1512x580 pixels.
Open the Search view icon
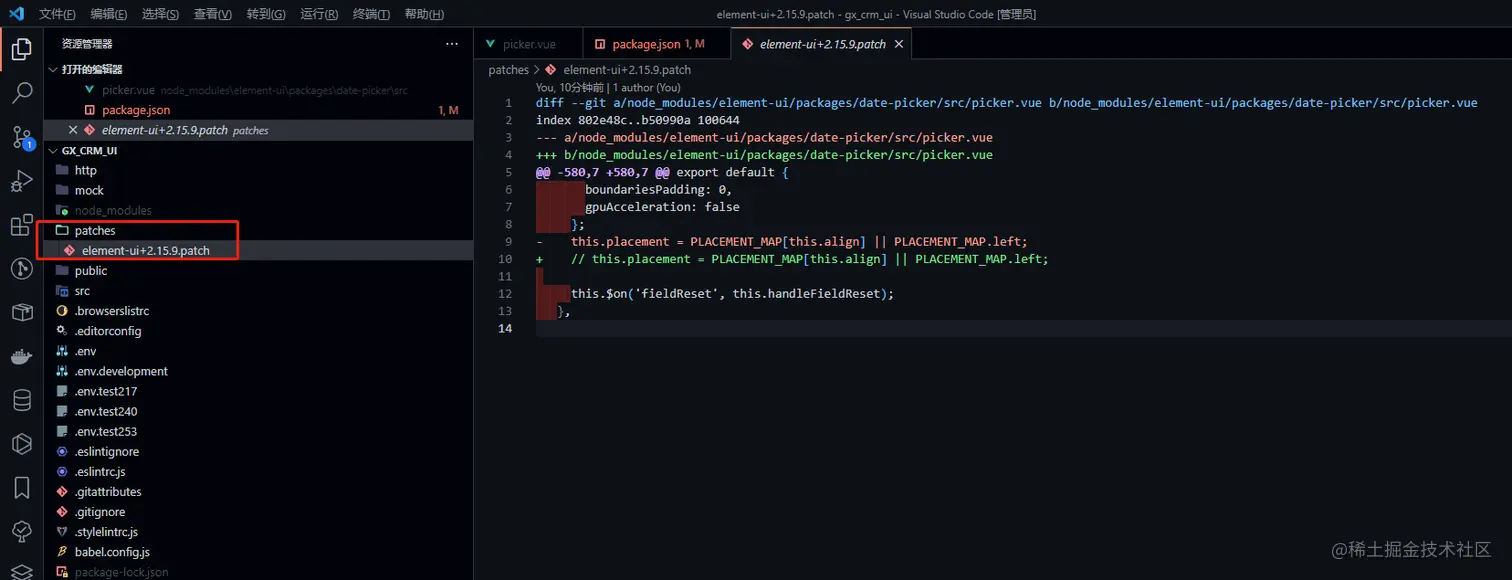[x=21, y=93]
